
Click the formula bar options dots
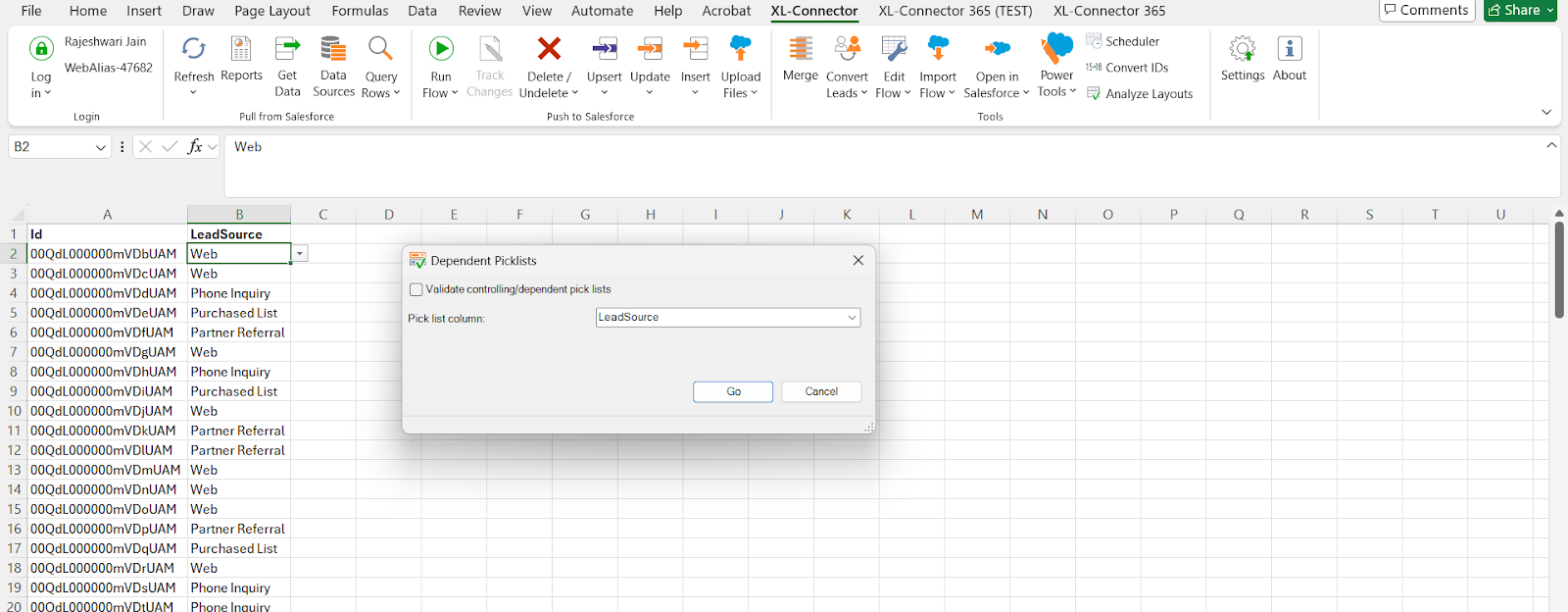point(122,147)
